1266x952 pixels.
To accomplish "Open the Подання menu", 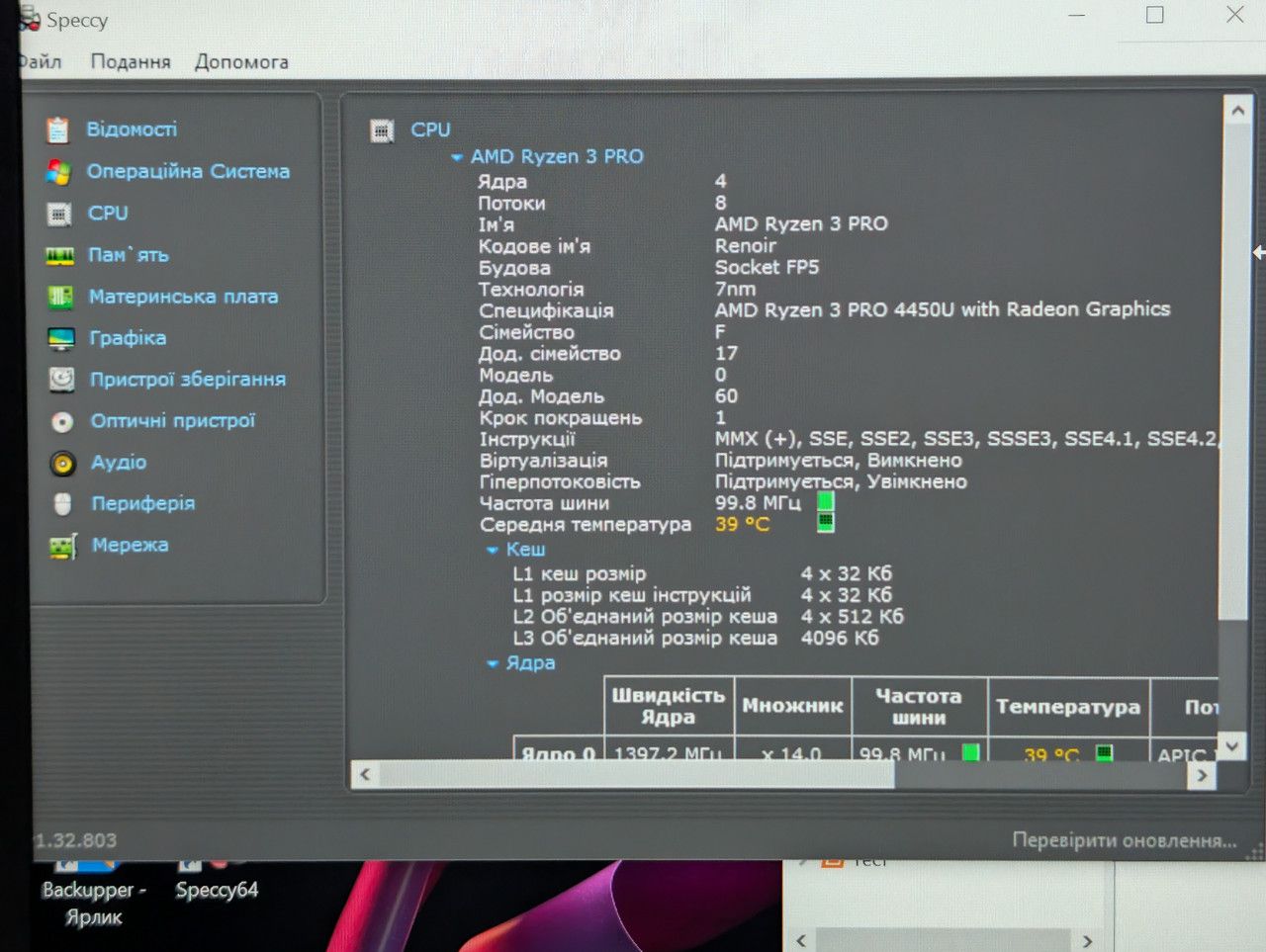I will [131, 61].
